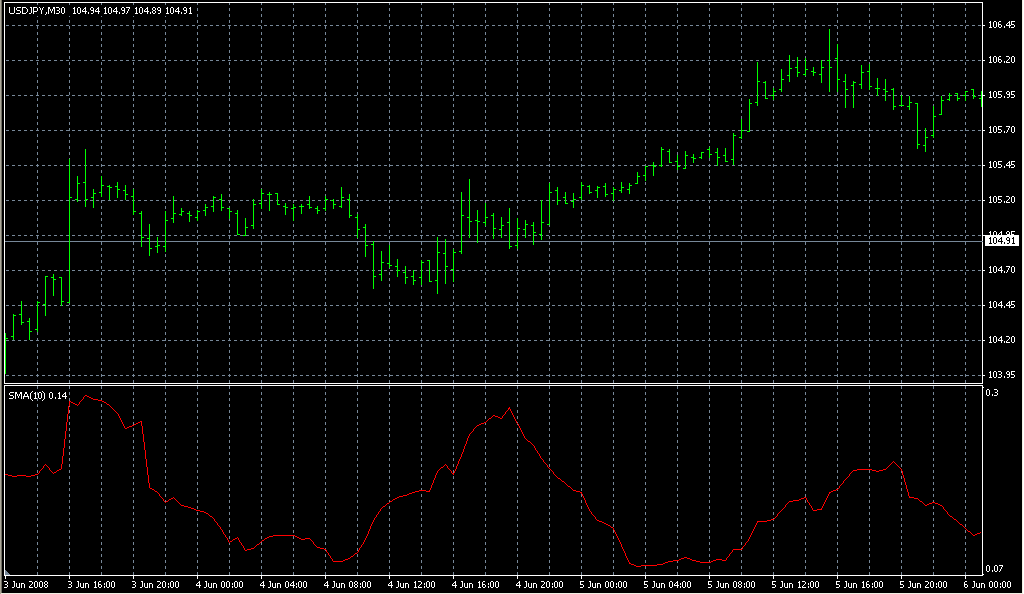This screenshot has height=594, width=1024.
Task: Click the 4 Jun 16:00 time label
Action: click(x=475, y=585)
